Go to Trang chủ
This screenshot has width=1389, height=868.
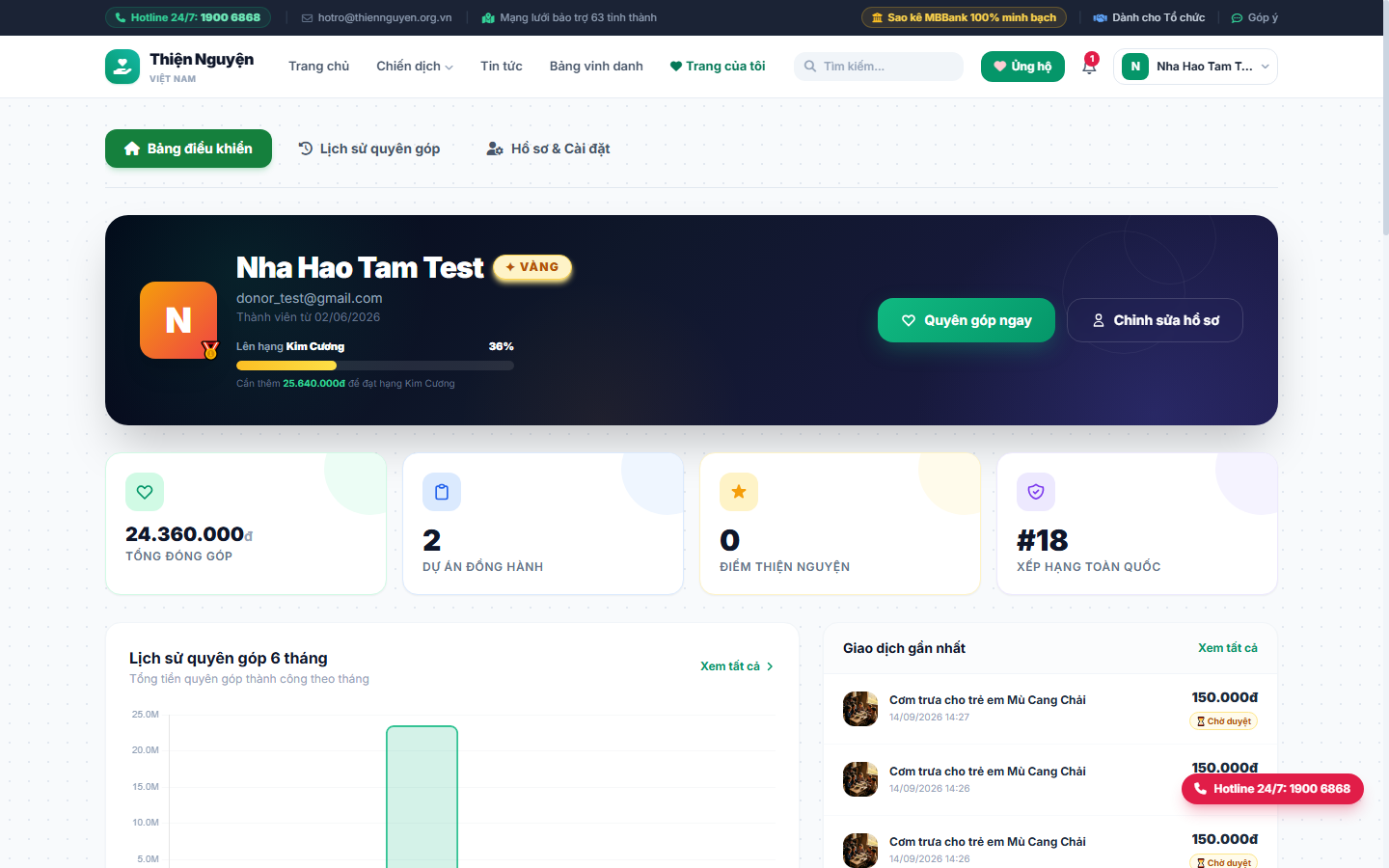tap(318, 67)
